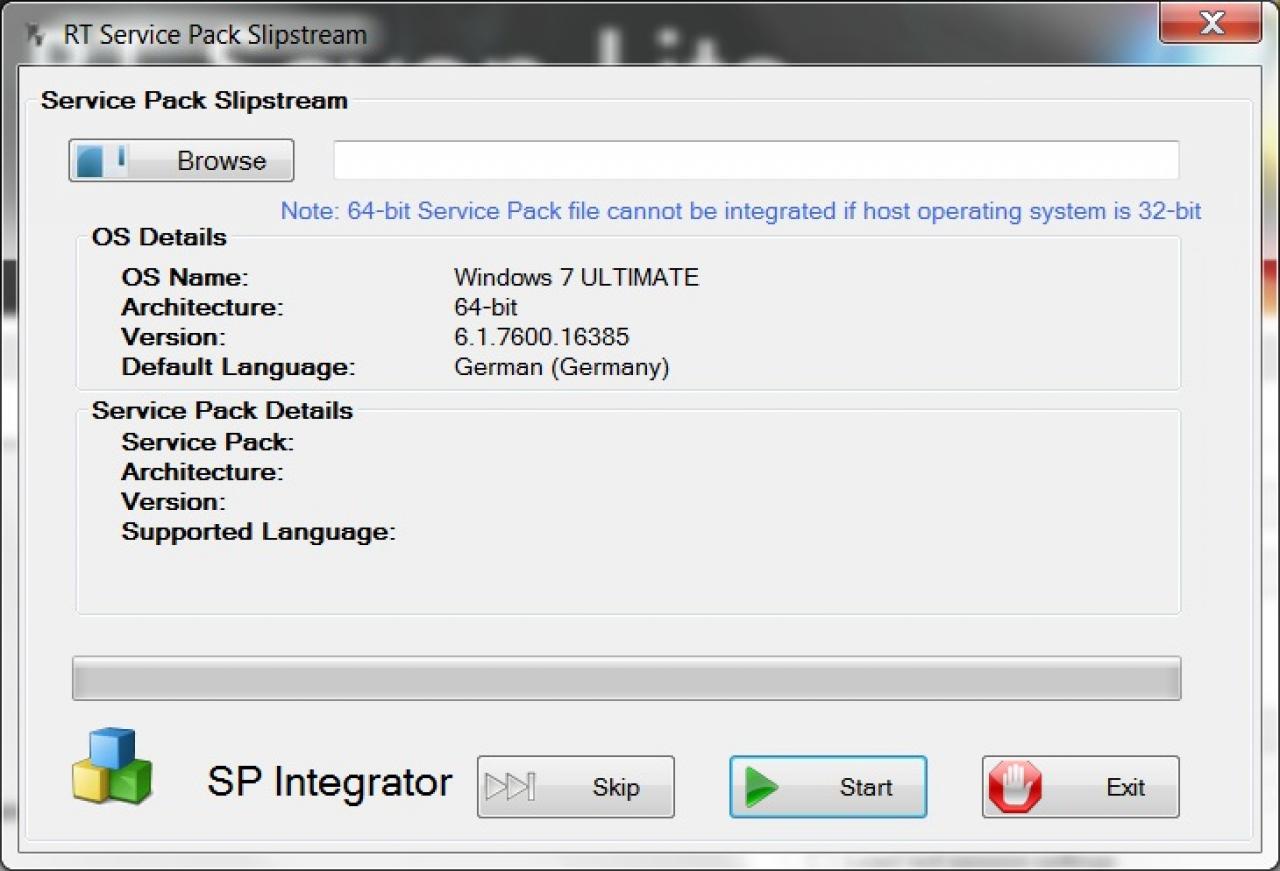Click the integration progress bar
Viewport: 1280px width, 871px height.
click(x=627, y=678)
